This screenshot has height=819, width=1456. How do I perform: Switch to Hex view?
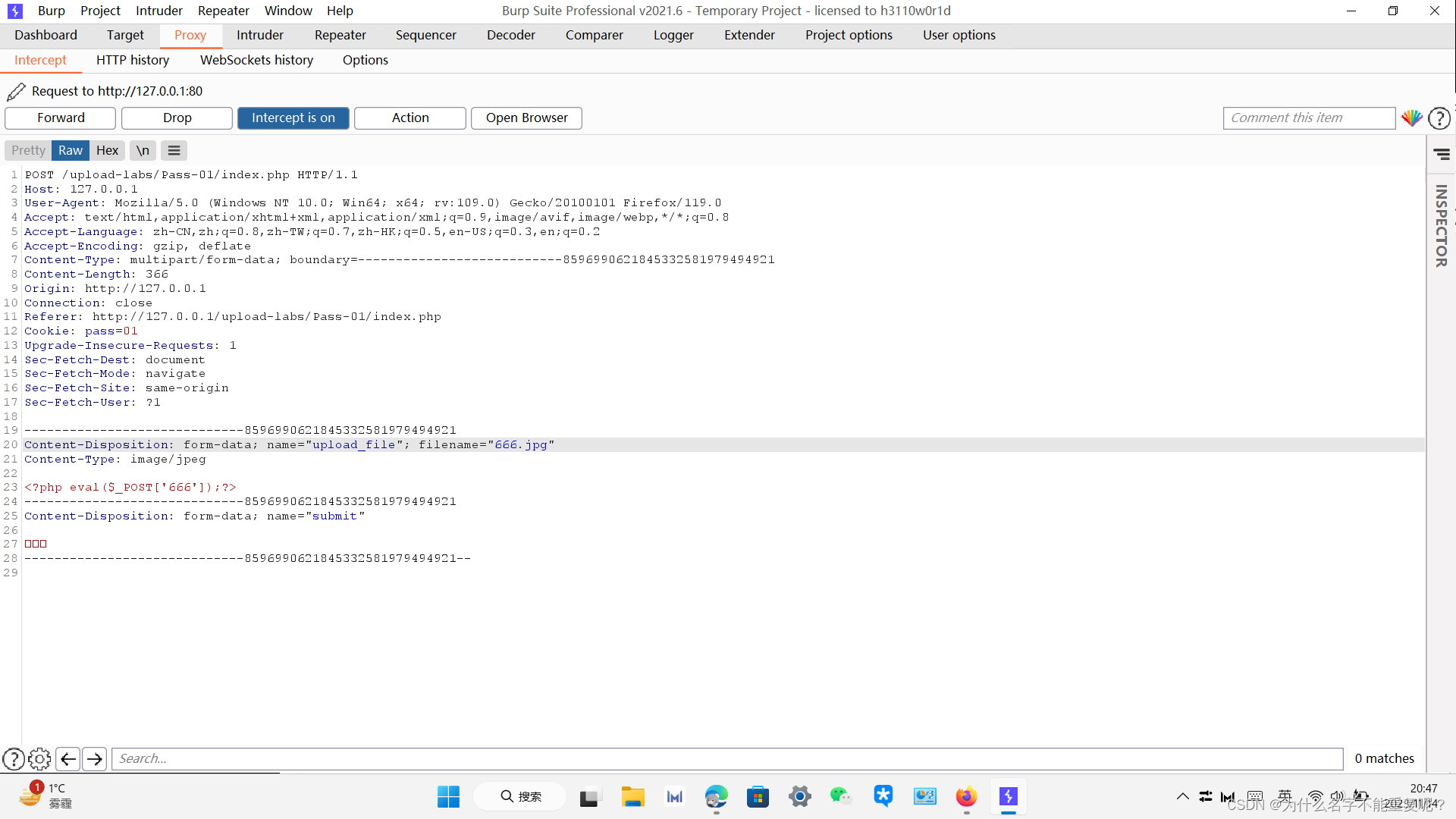107,150
